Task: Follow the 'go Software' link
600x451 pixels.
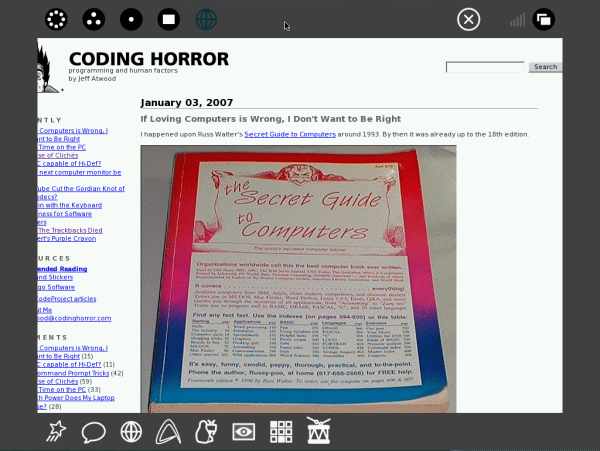Action: click(56, 287)
